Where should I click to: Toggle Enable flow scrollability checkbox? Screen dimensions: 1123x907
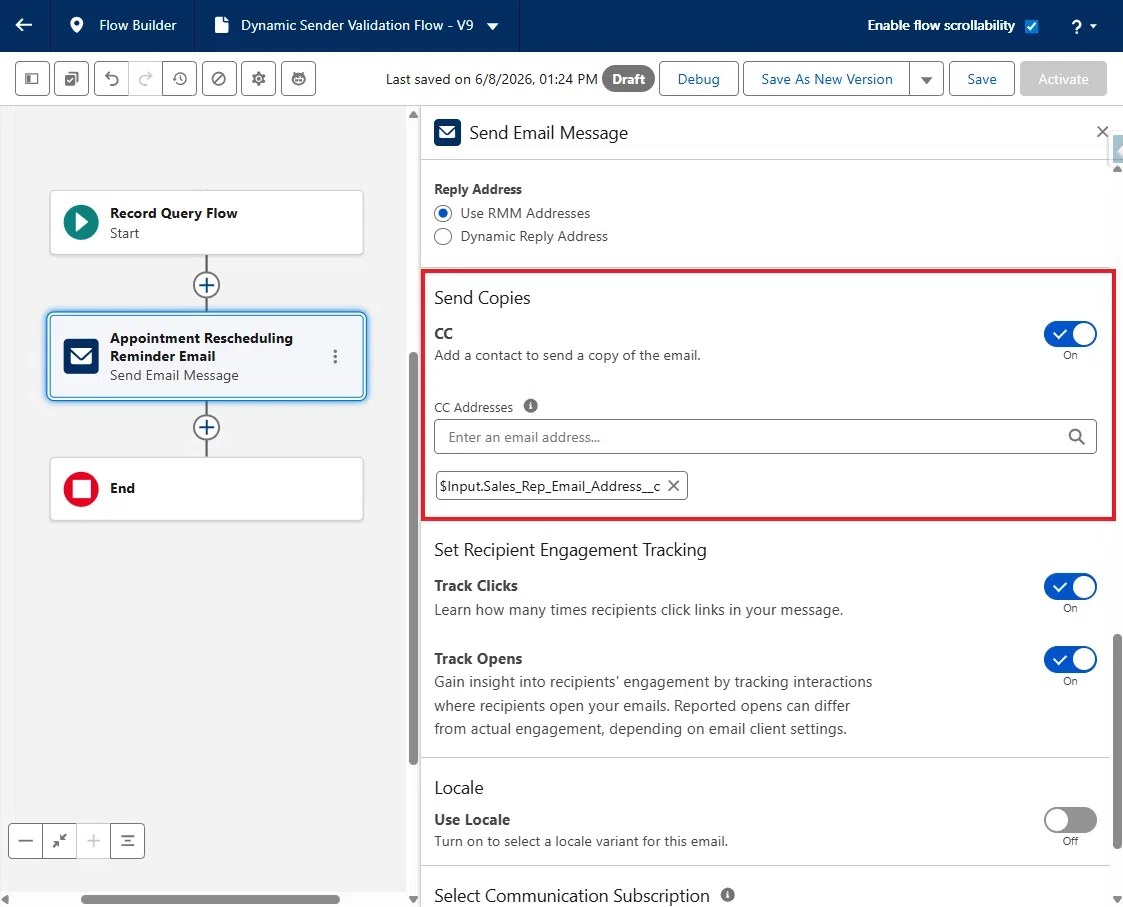pyautogui.click(x=1031, y=27)
